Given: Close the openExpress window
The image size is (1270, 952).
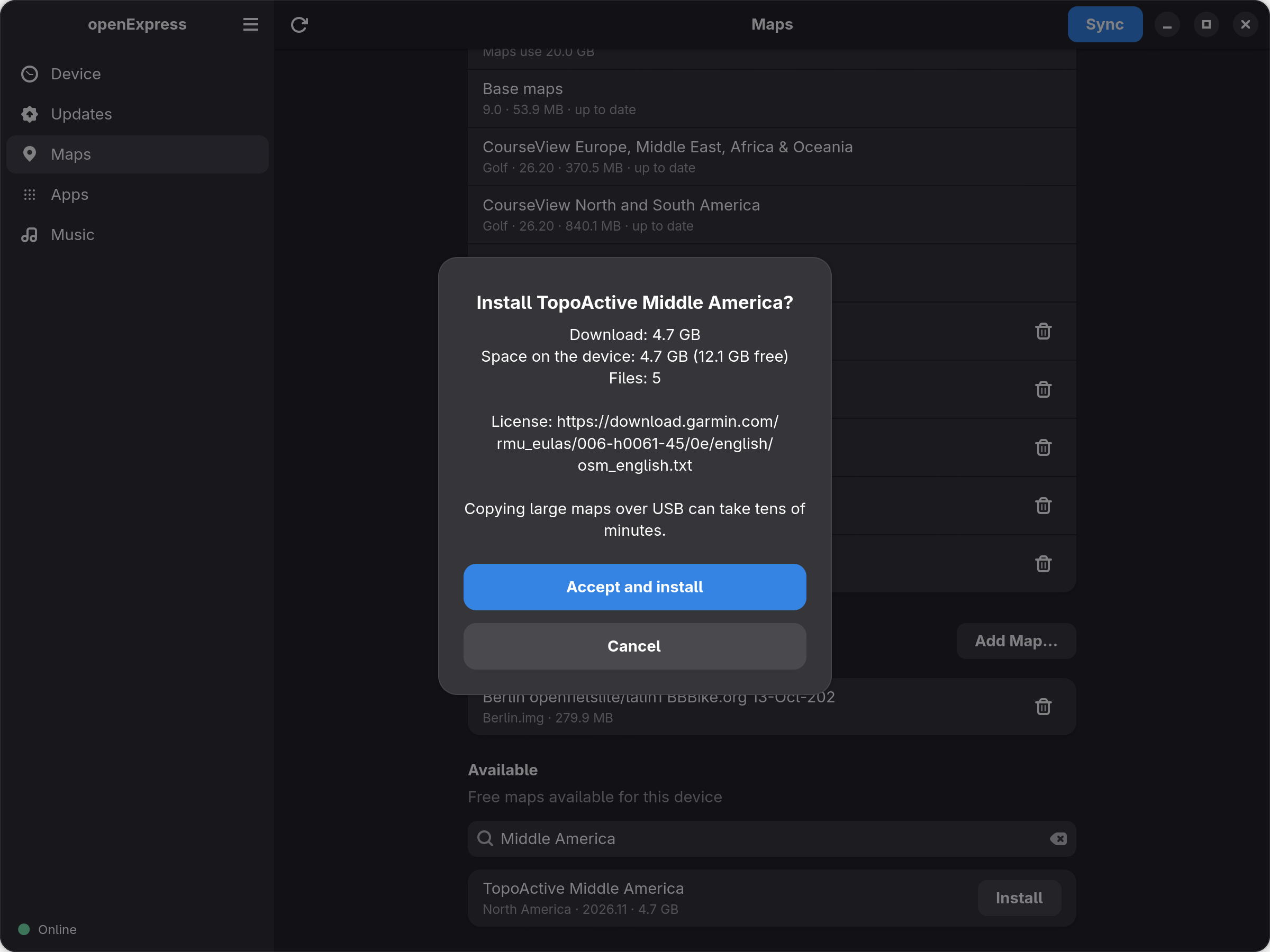Looking at the screenshot, I should click(x=1245, y=25).
